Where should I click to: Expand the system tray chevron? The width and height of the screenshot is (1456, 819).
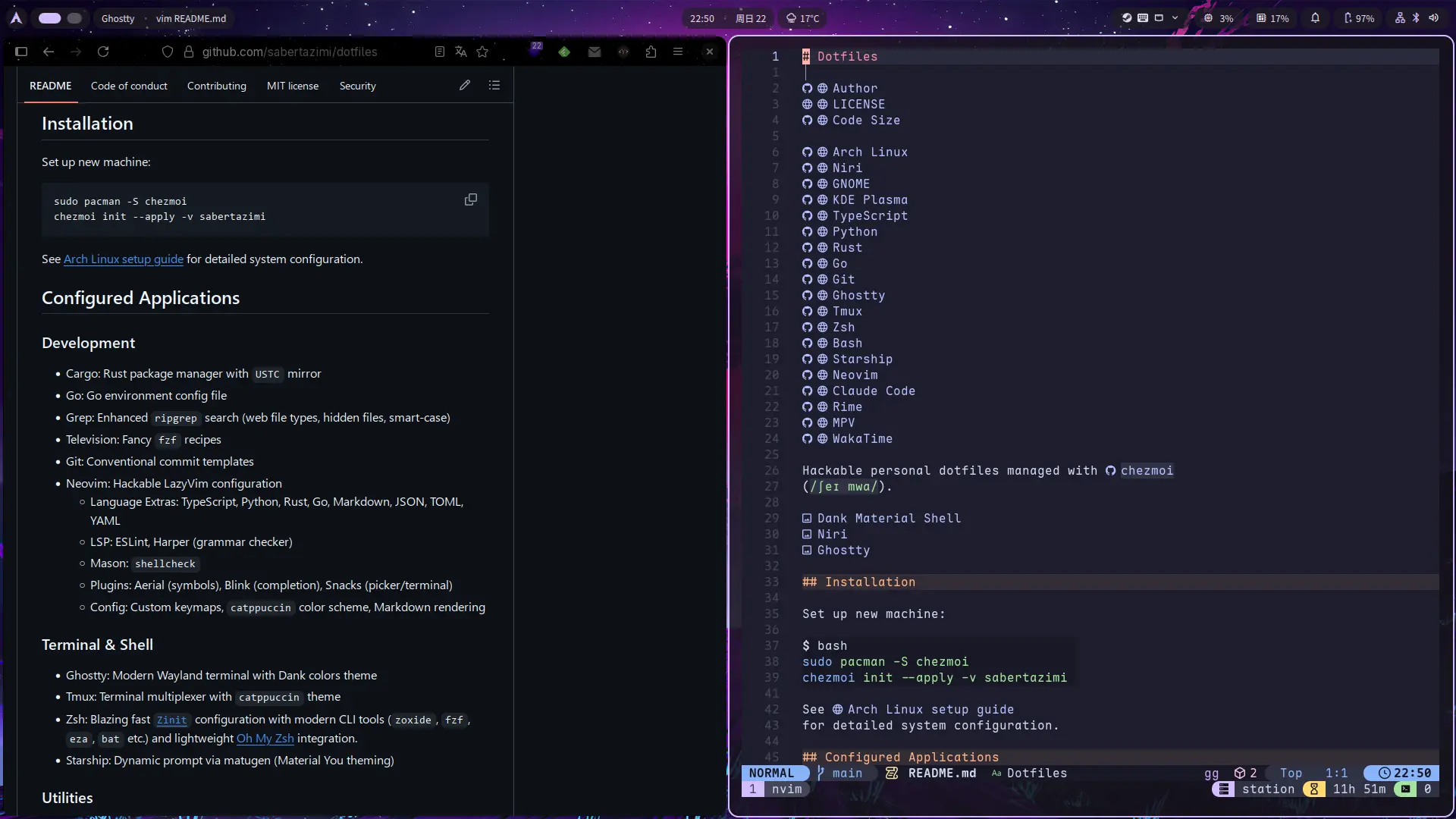pos(1175,18)
